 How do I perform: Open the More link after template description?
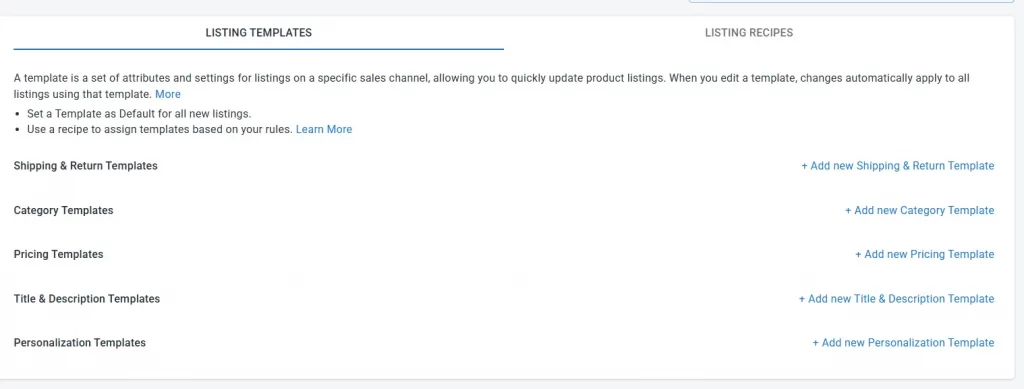(168, 94)
